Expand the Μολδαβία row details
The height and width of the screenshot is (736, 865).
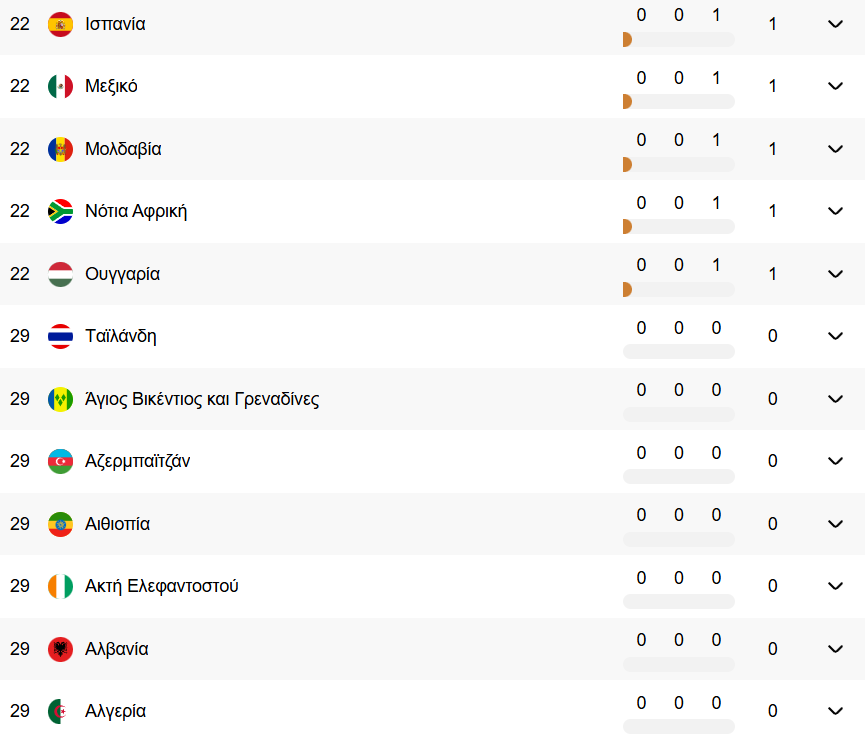[x=835, y=149]
